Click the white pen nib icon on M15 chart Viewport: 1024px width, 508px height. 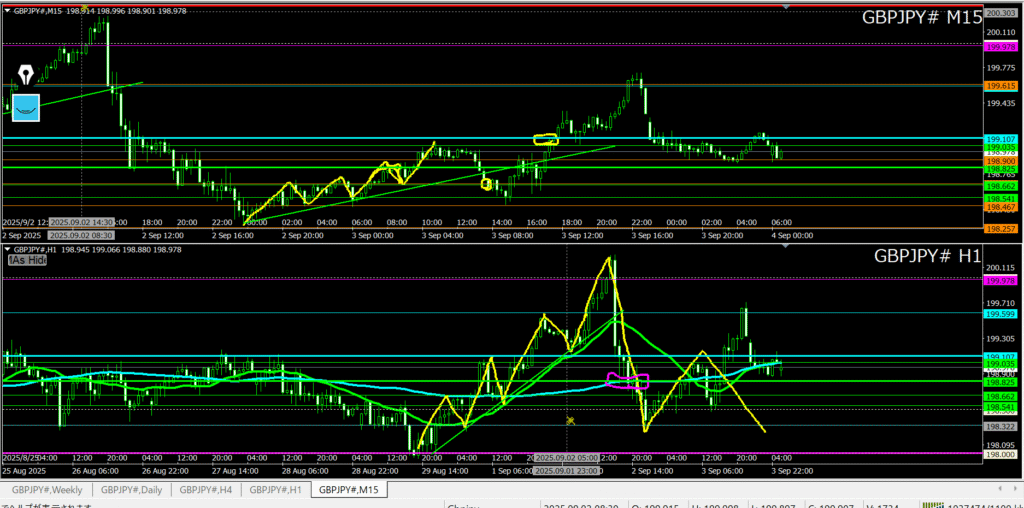[x=26, y=75]
